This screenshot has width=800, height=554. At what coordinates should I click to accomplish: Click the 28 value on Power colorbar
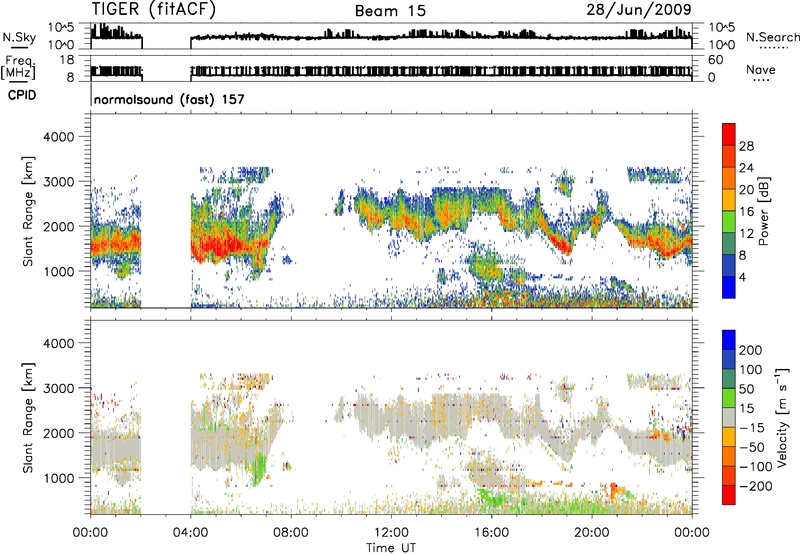(746, 146)
